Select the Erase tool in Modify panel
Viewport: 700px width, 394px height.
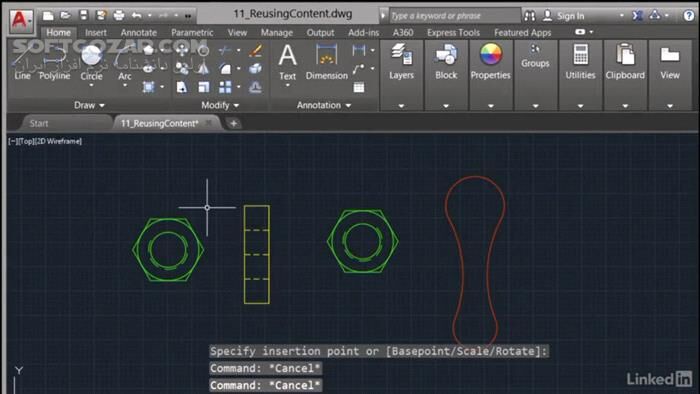(255, 50)
